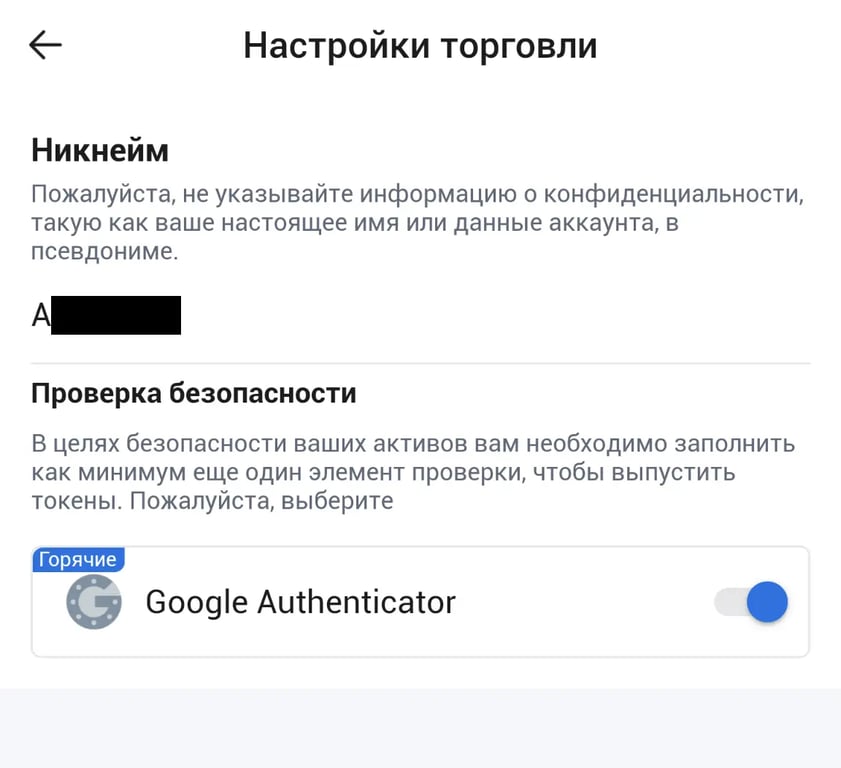The width and height of the screenshot is (841, 768).
Task: Click the divider line below nickname
Action: (x=420, y=363)
